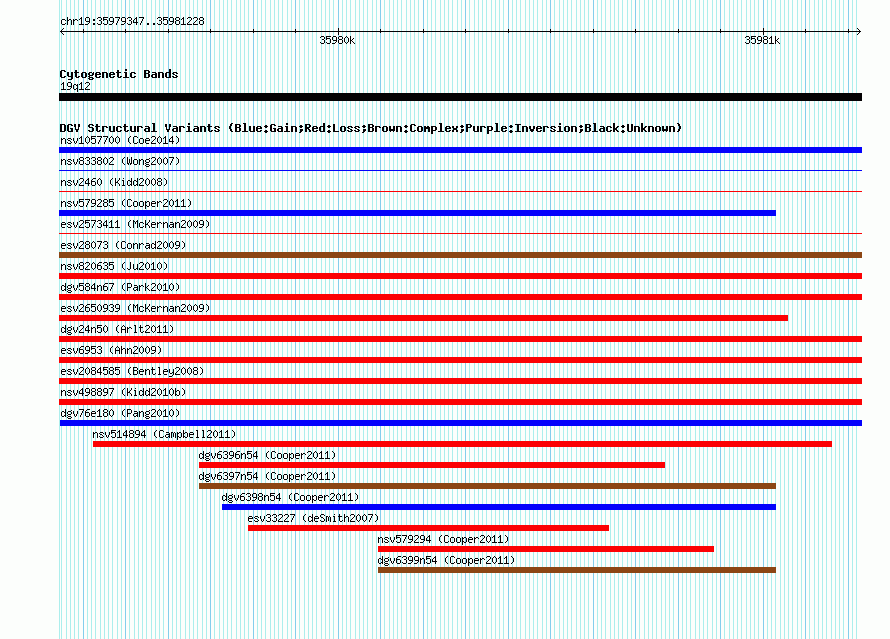Click the red bar under nsv514894
This screenshot has height=639, width=890.
pyautogui.click(x=462, y=444)
